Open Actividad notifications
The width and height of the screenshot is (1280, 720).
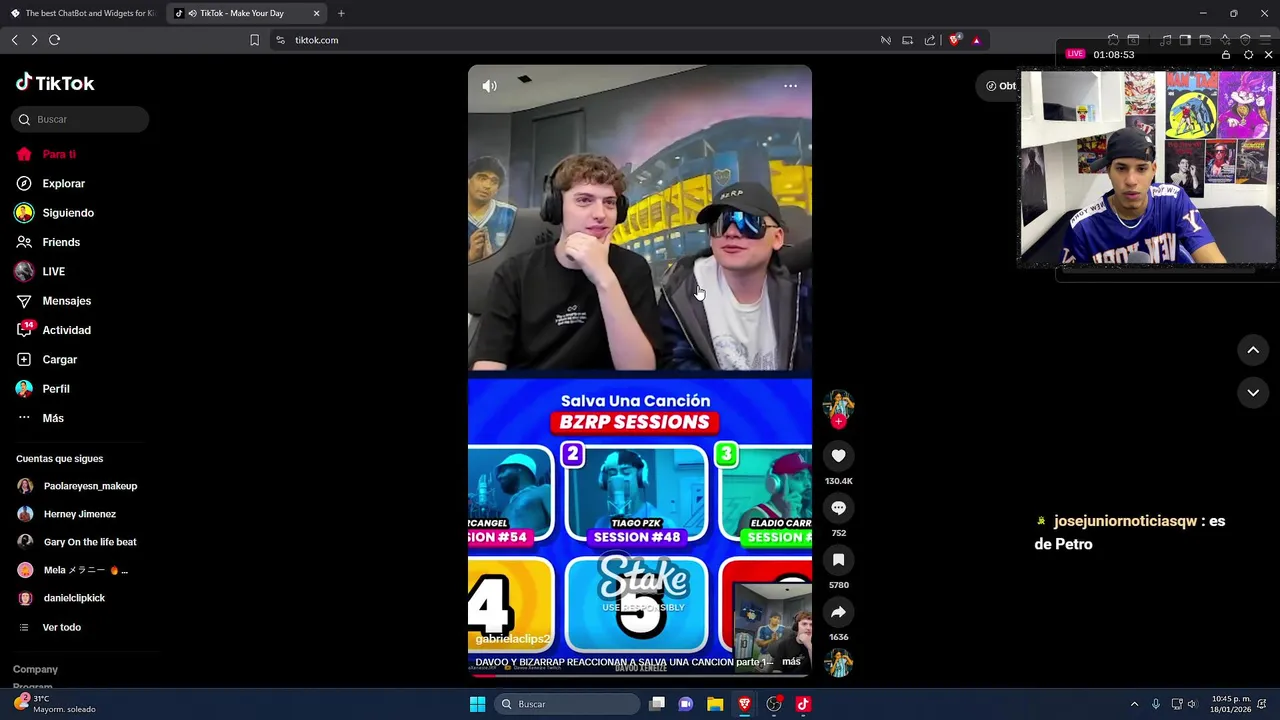53,330
